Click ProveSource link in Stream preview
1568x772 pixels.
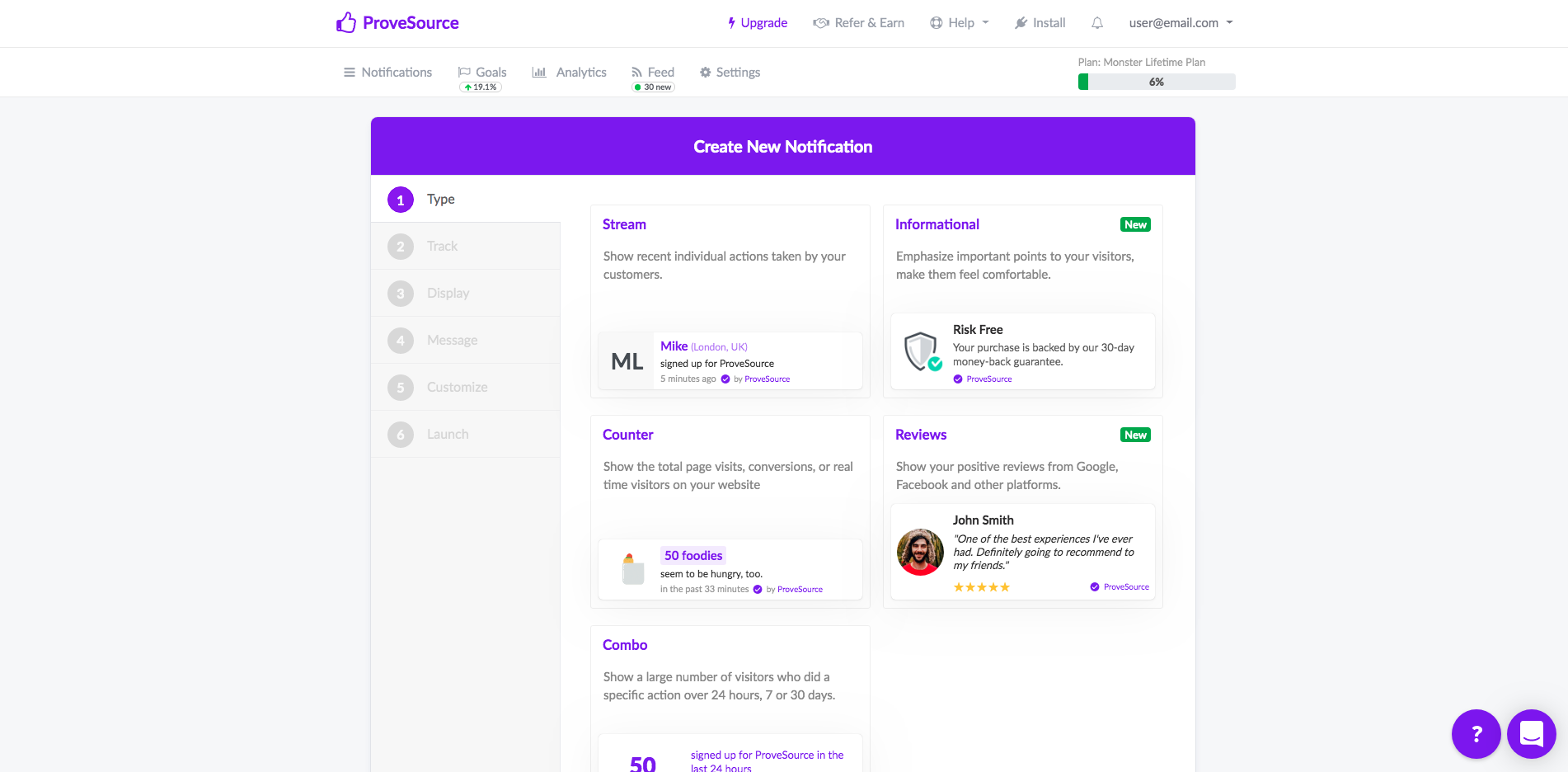point(767,379)
